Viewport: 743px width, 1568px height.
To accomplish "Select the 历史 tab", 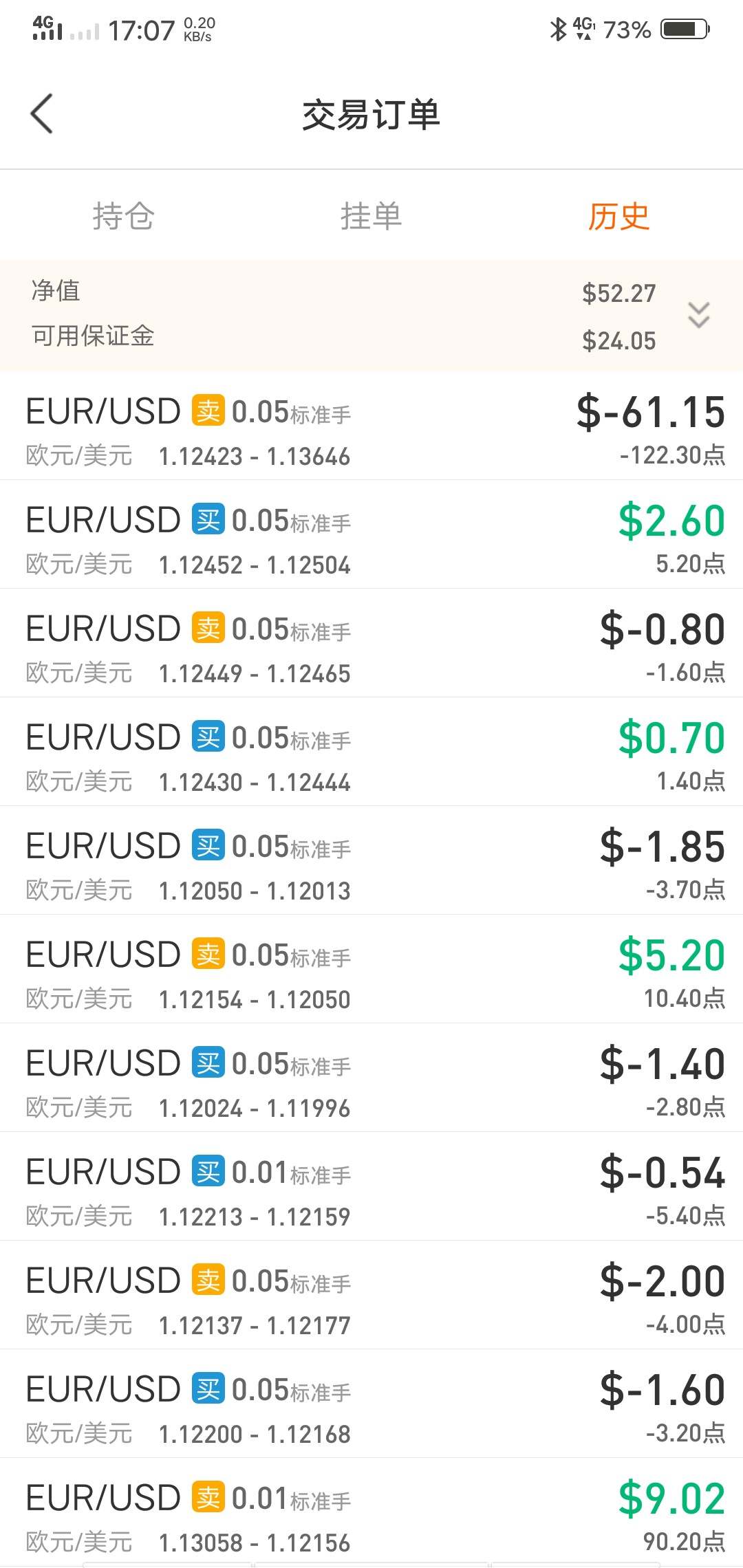I will coord(618,217).
